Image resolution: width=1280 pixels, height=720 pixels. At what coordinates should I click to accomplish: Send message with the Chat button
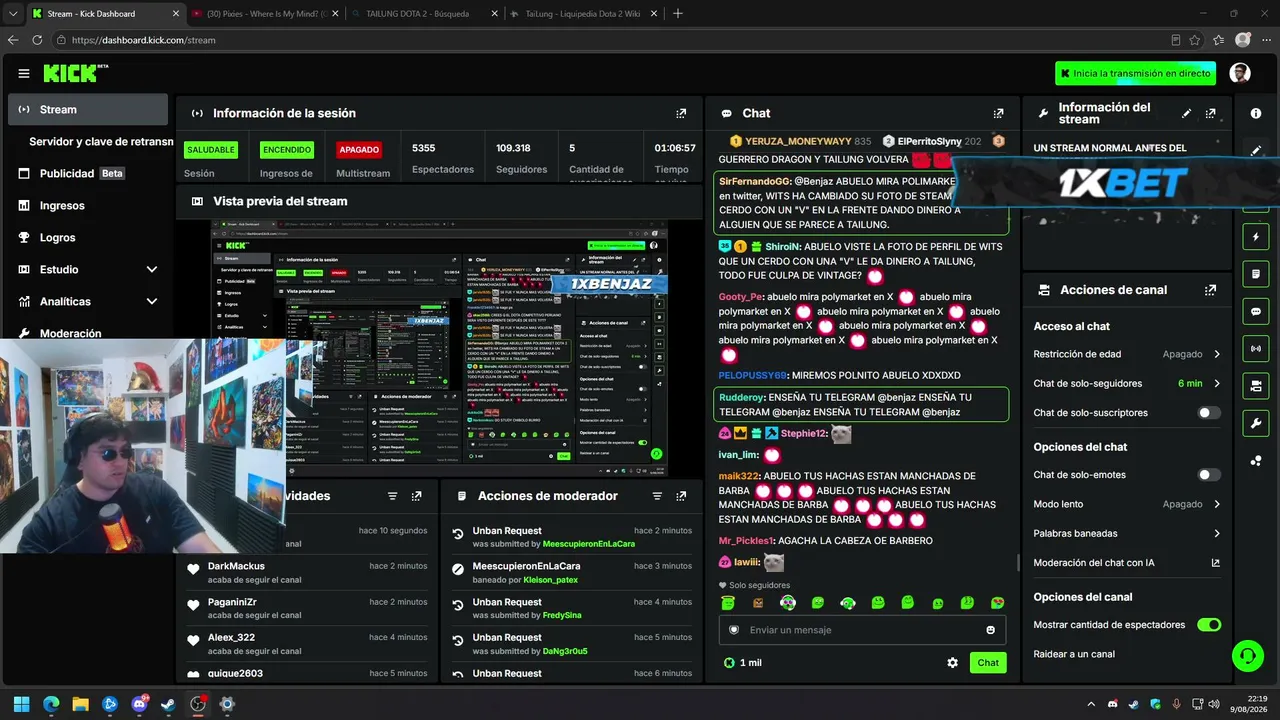[988, 663]
